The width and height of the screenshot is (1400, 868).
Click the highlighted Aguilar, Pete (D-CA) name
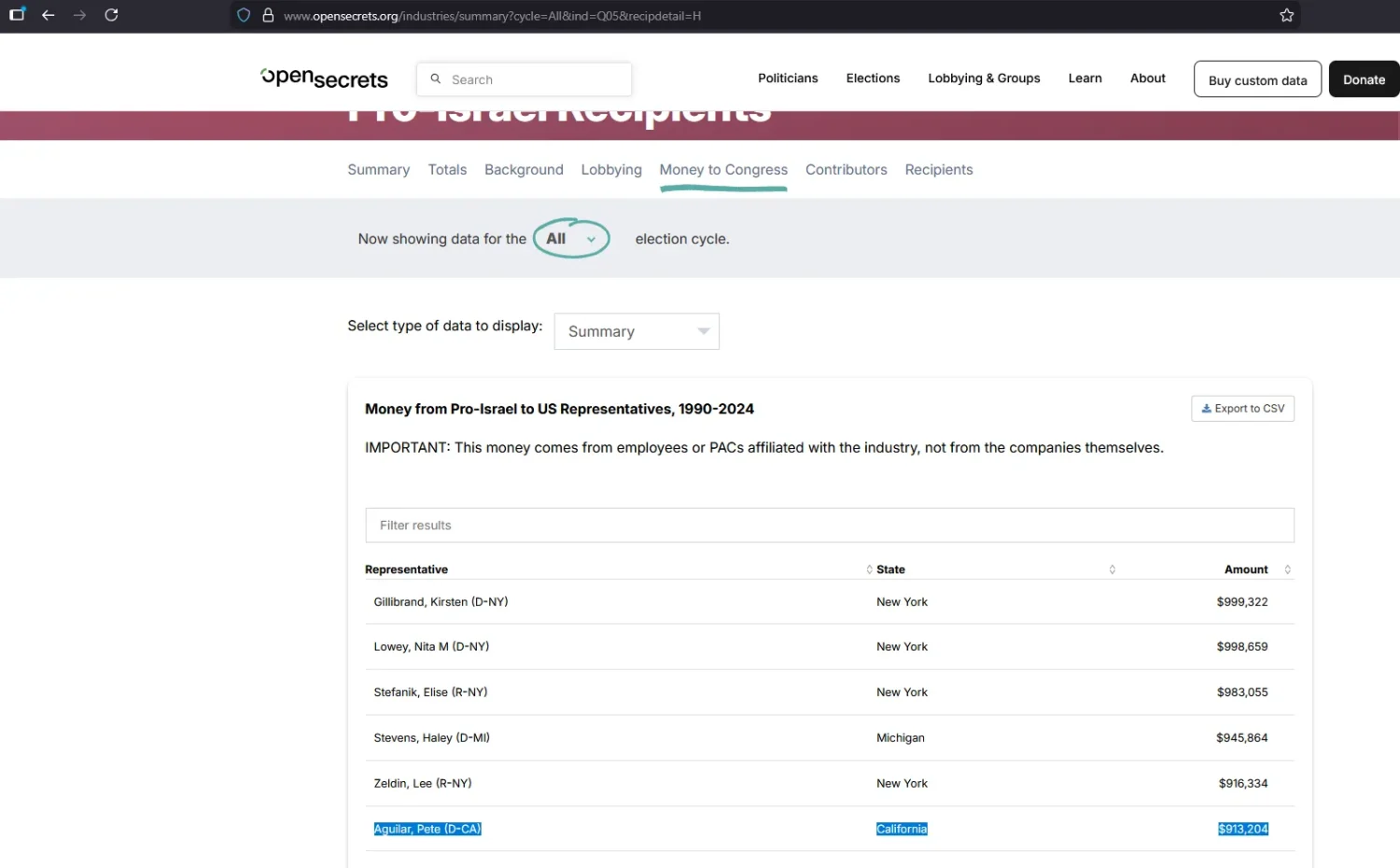point(427,829)
